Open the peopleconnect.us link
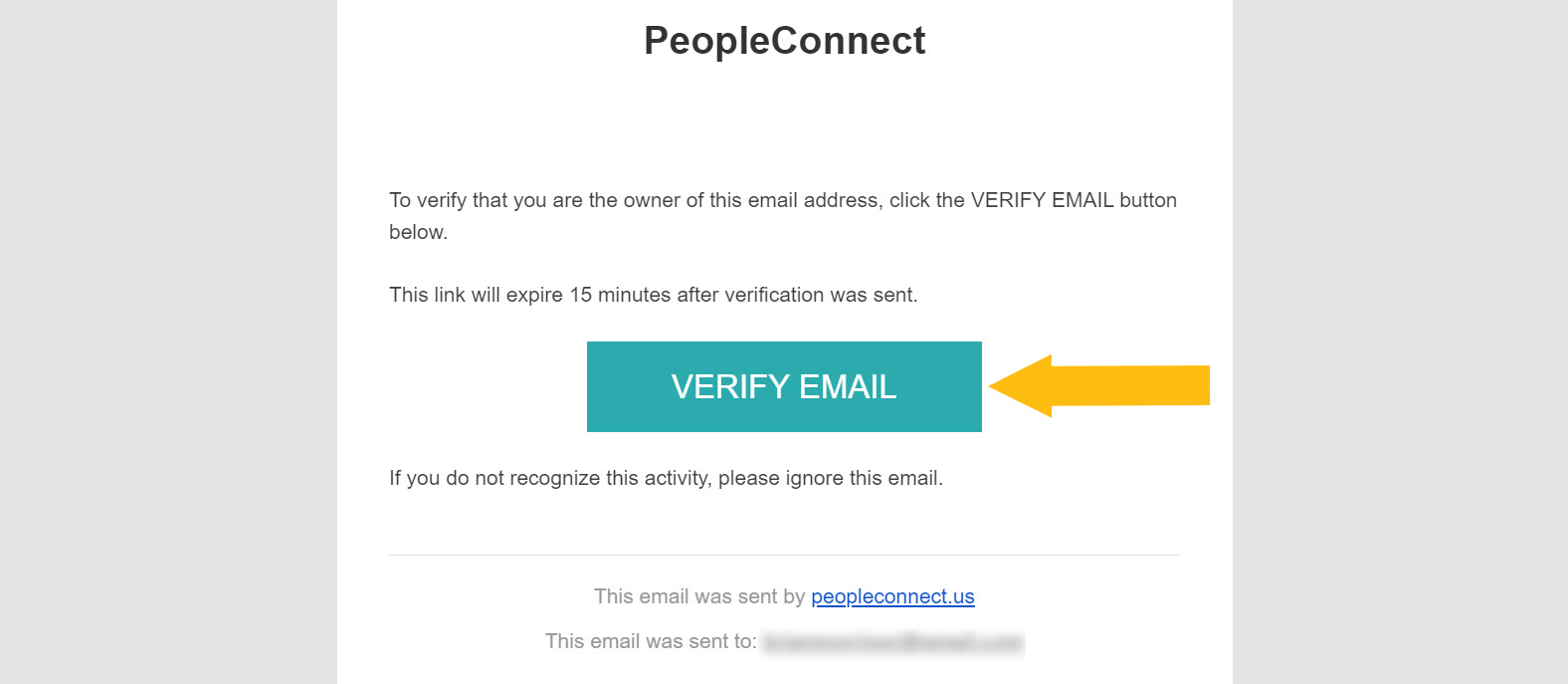This screenshot has height=684, width=1568. click(892, 596)
